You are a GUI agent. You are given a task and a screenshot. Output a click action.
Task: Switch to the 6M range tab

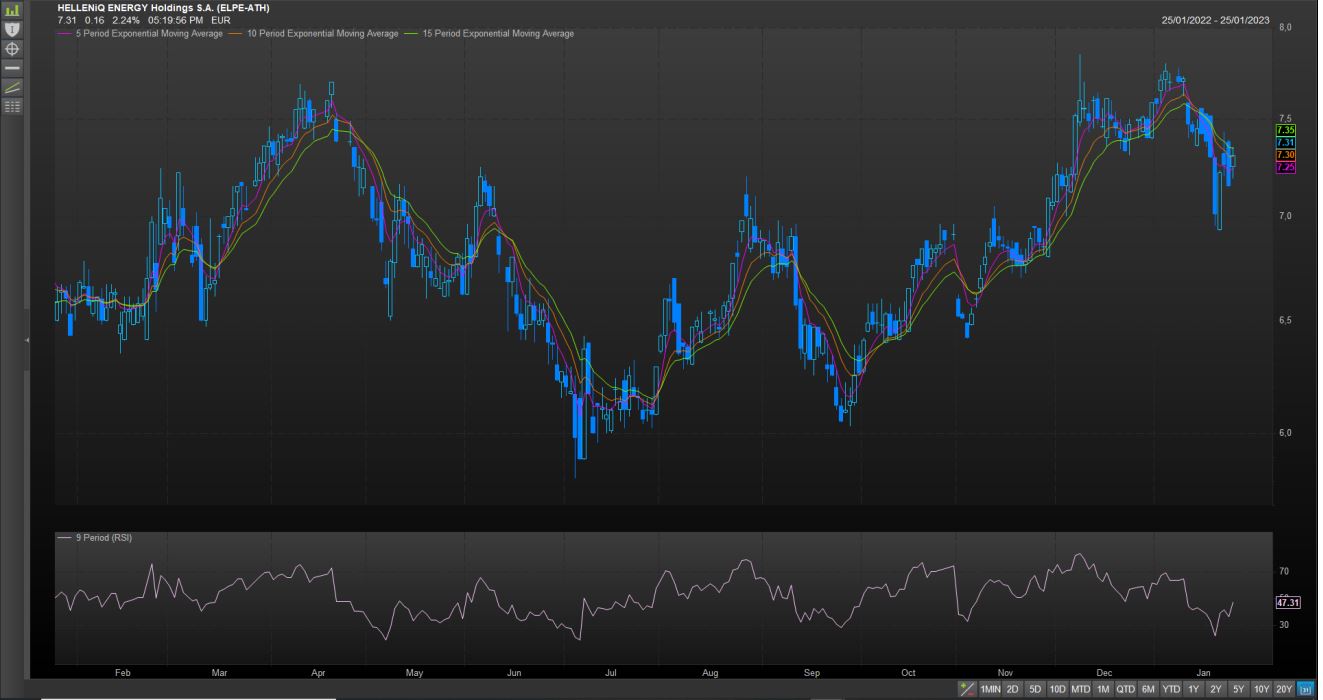[x=1148, y=689]
